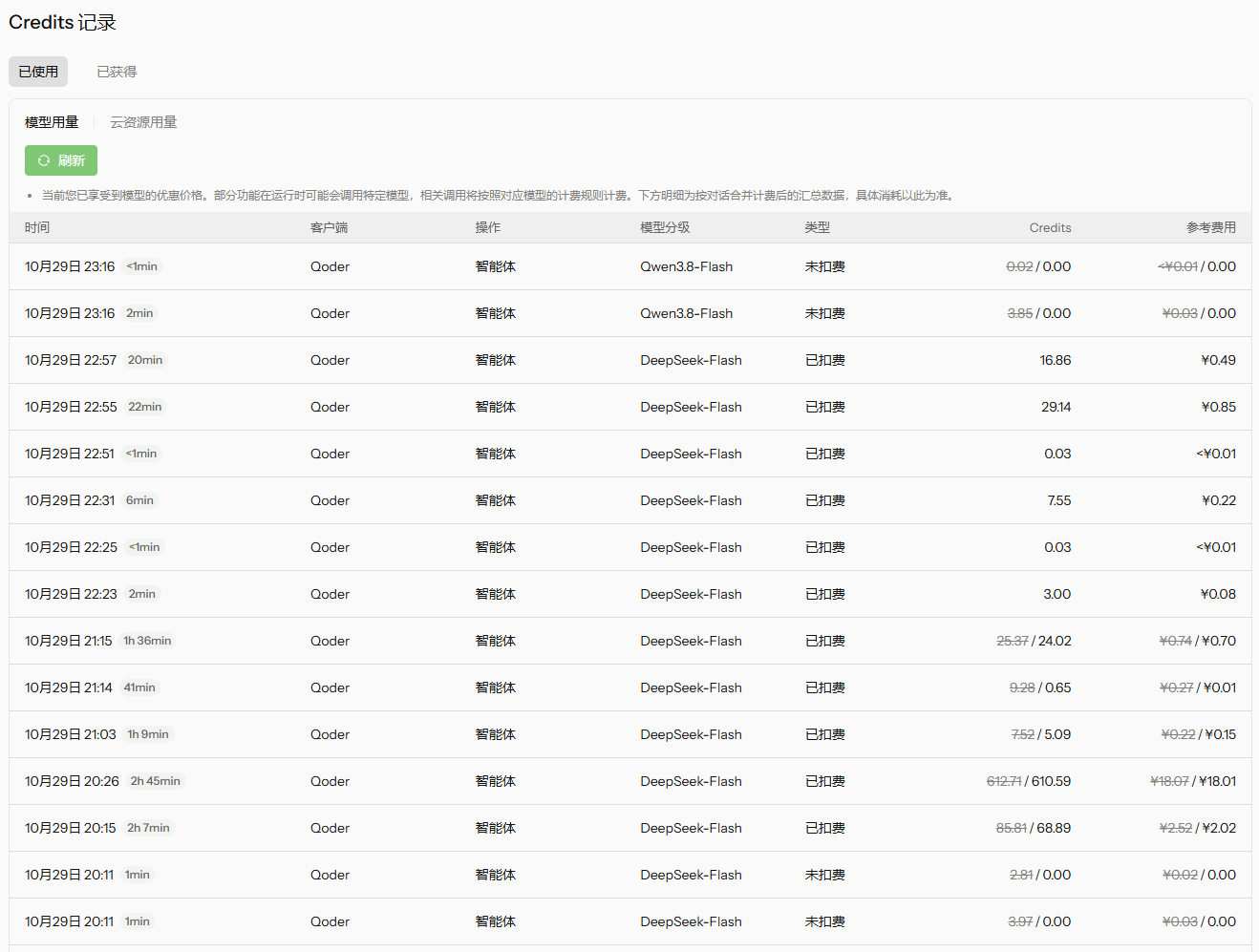Select the 客户端 column header
The height and width of the screenshot is (952, 1259).
click(330, 227)
